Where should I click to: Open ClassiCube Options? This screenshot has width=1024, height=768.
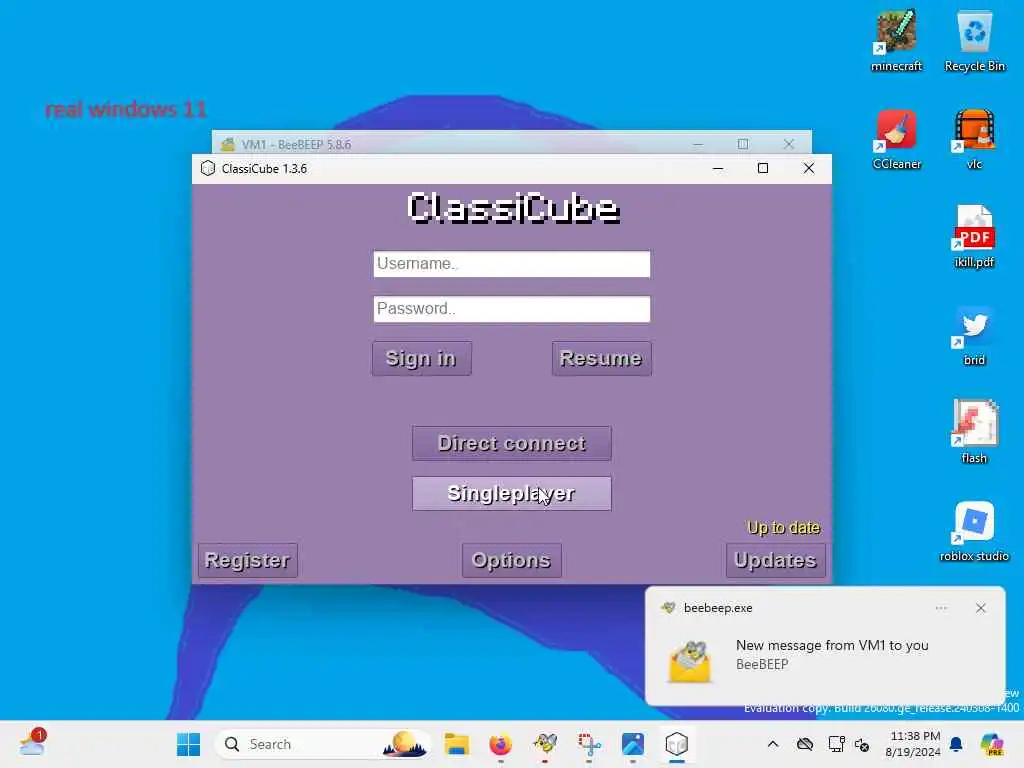point(511,560)
